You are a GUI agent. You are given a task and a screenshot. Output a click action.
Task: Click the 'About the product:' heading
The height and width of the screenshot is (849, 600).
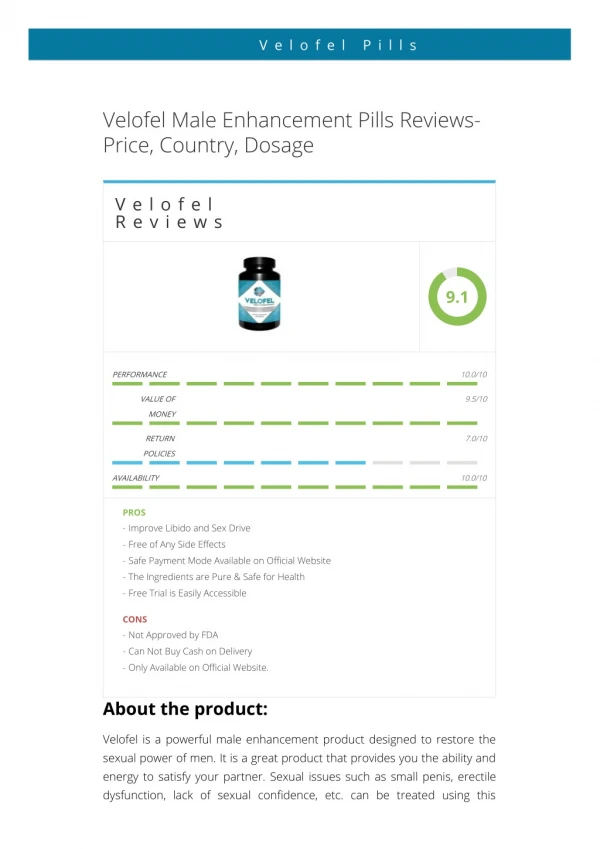[185, 708]
